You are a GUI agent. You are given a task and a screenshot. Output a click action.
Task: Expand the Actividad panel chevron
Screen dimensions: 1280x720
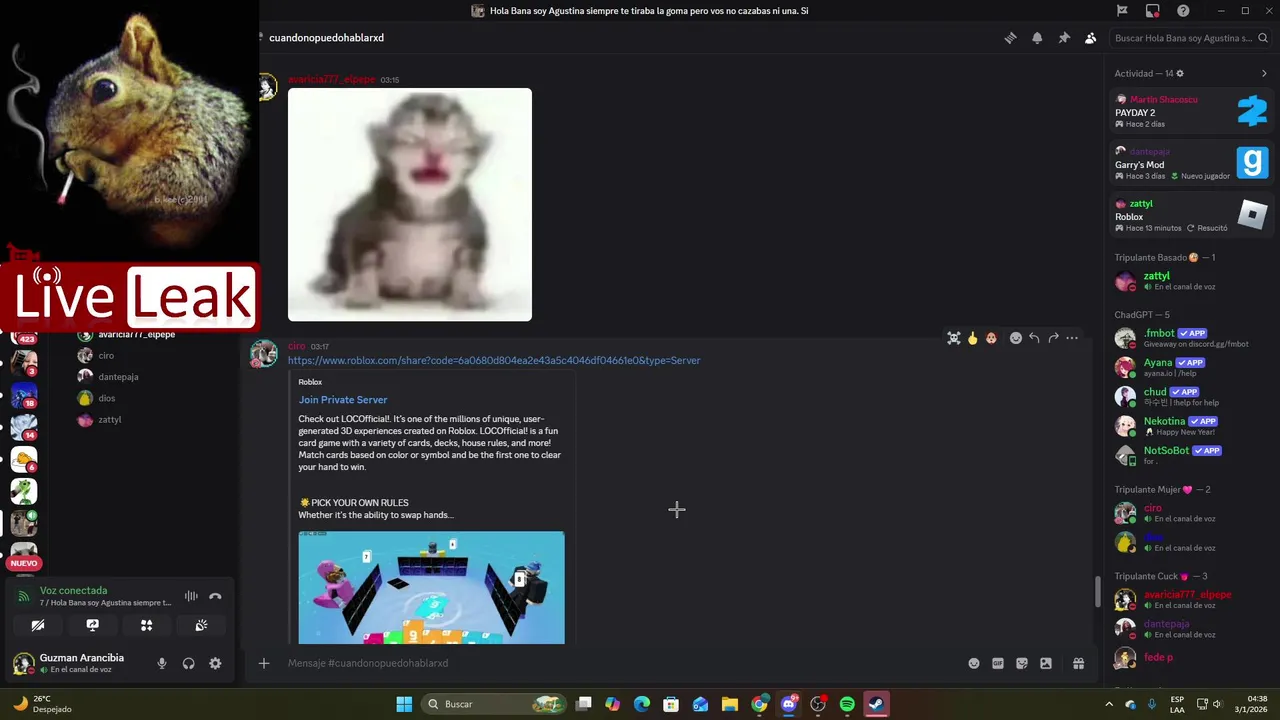[1264, 73]
